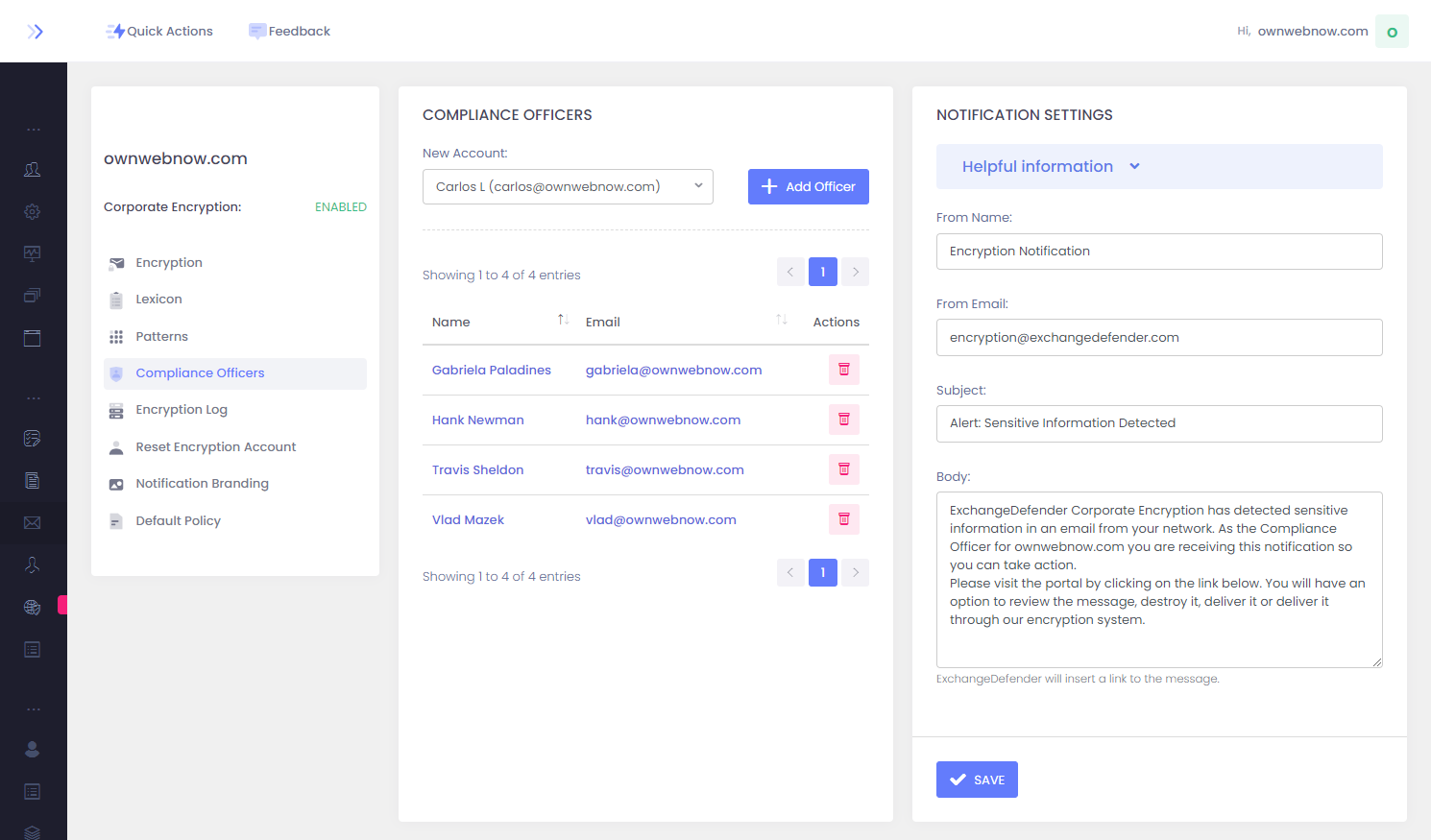Image resolution: width=1431 pixels, height=840 pixels.
Task: Open Feedback from the top bar
Action: coord(289,31)
